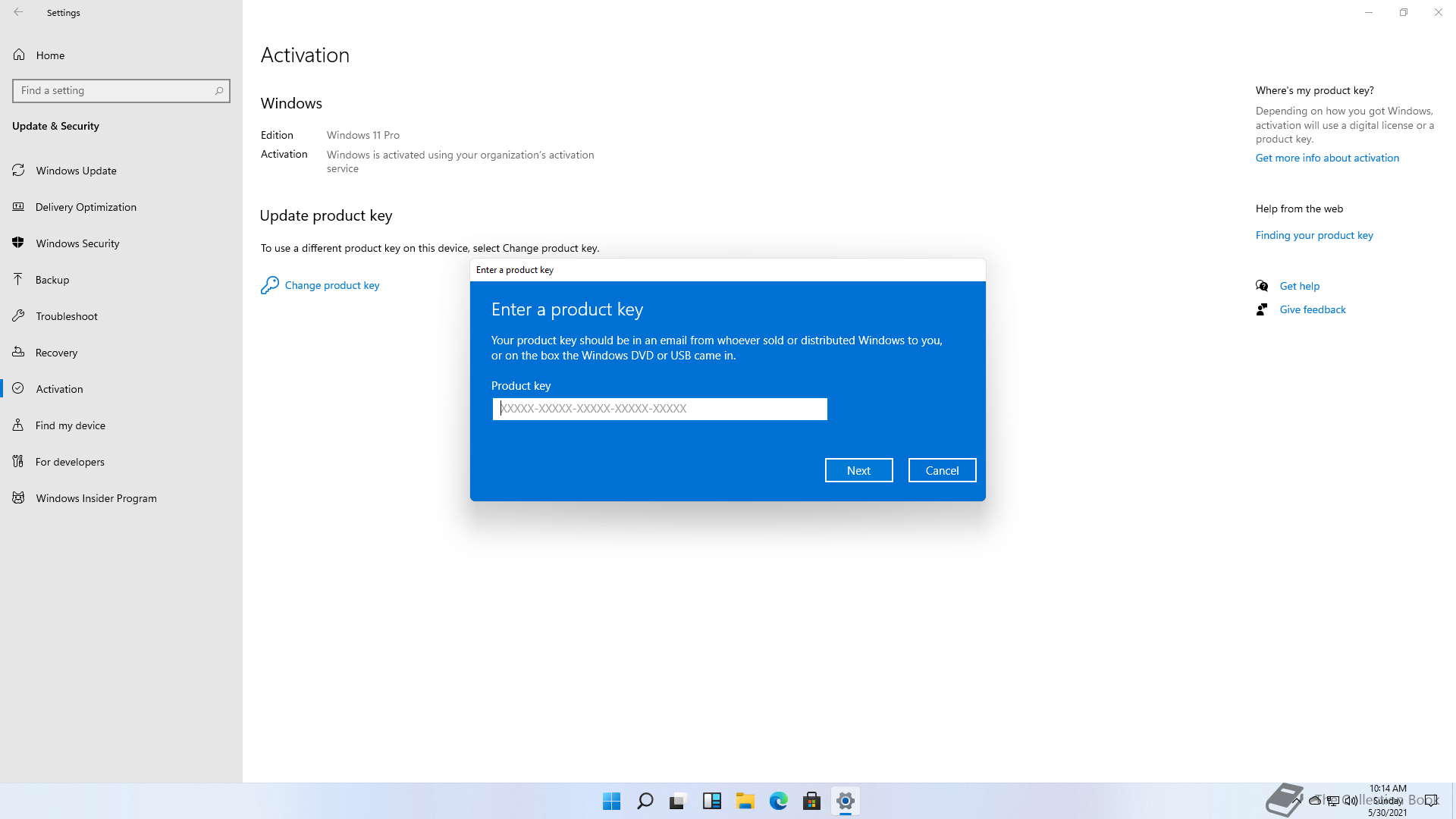This screenshot has width=1456, height=819.
Task: Open Windows Security page
Action: (121, 243)
